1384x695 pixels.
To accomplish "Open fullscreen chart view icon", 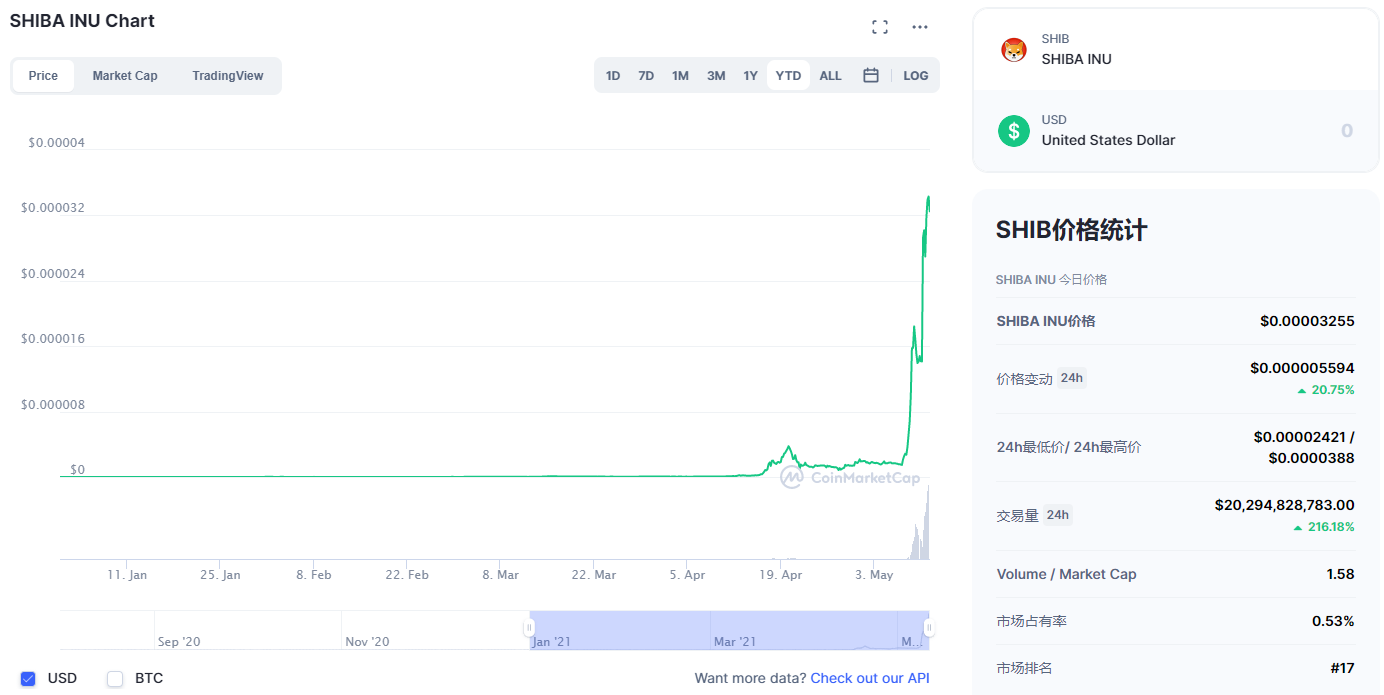I will pyautogui.click(x=880, y=27).
